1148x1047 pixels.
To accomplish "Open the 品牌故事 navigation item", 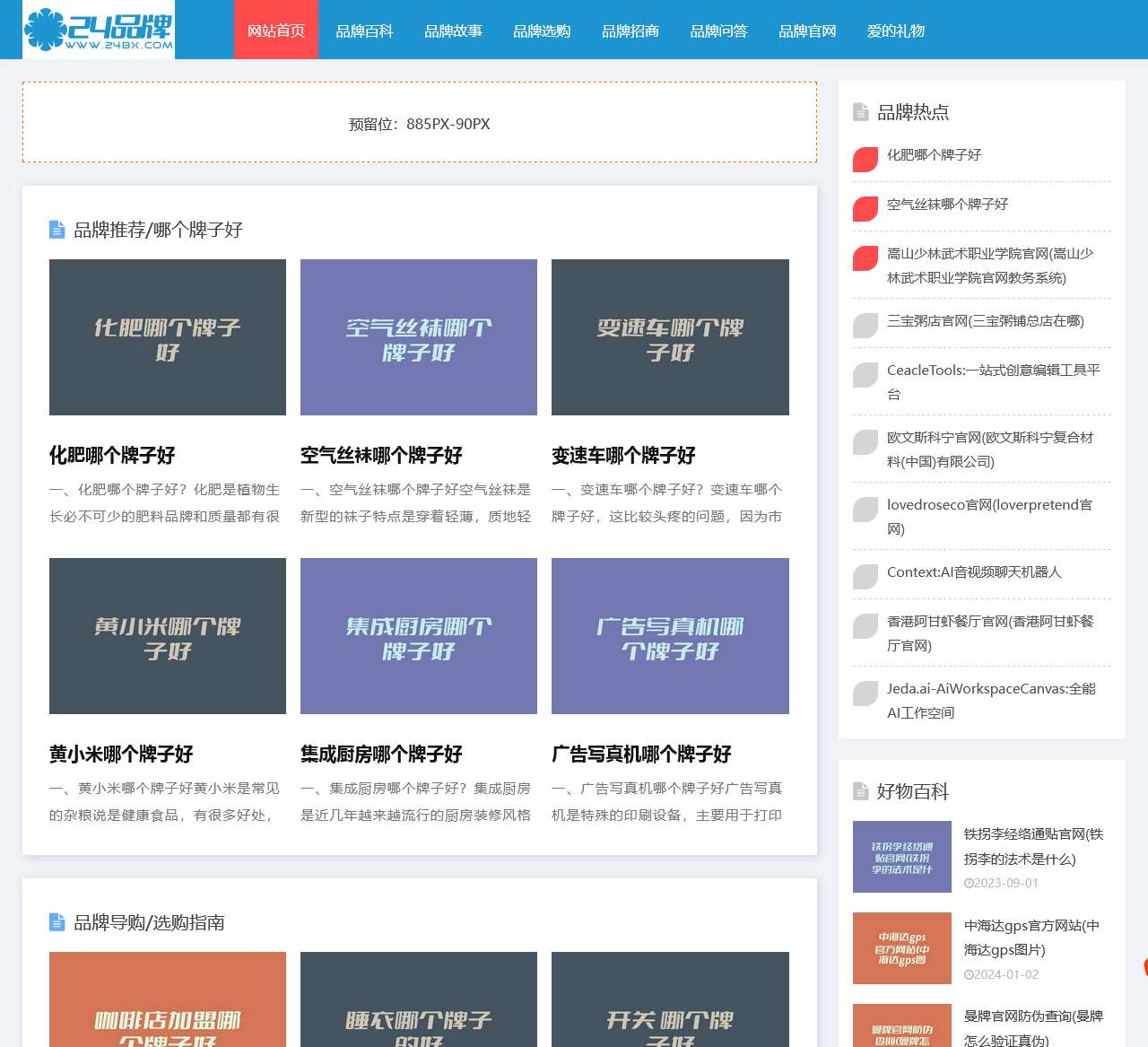I will point(454,30).
